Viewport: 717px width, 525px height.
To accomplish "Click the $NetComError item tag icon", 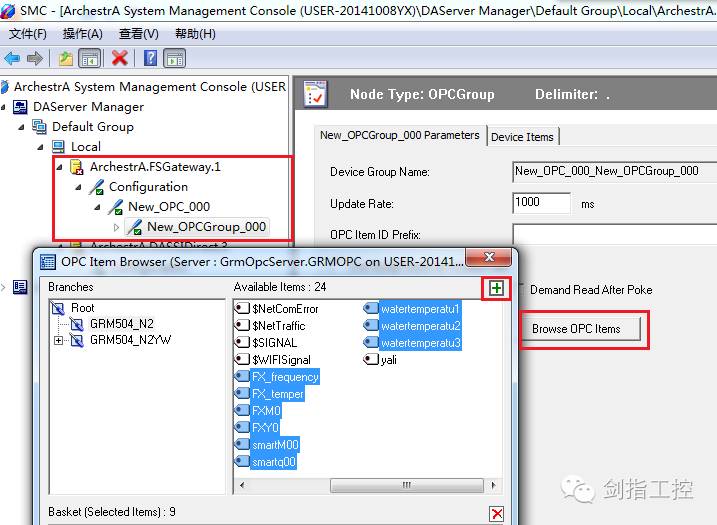I will [241, 308].
